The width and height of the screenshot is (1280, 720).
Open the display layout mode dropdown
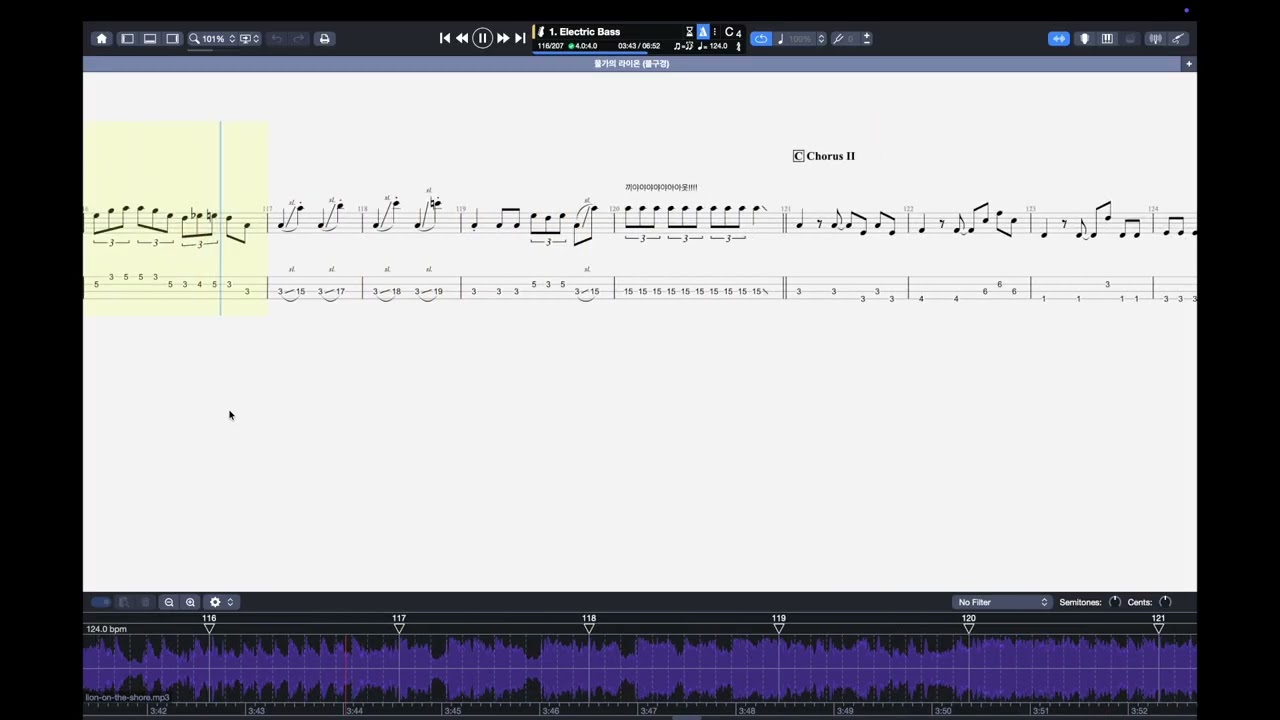[249, 39]
